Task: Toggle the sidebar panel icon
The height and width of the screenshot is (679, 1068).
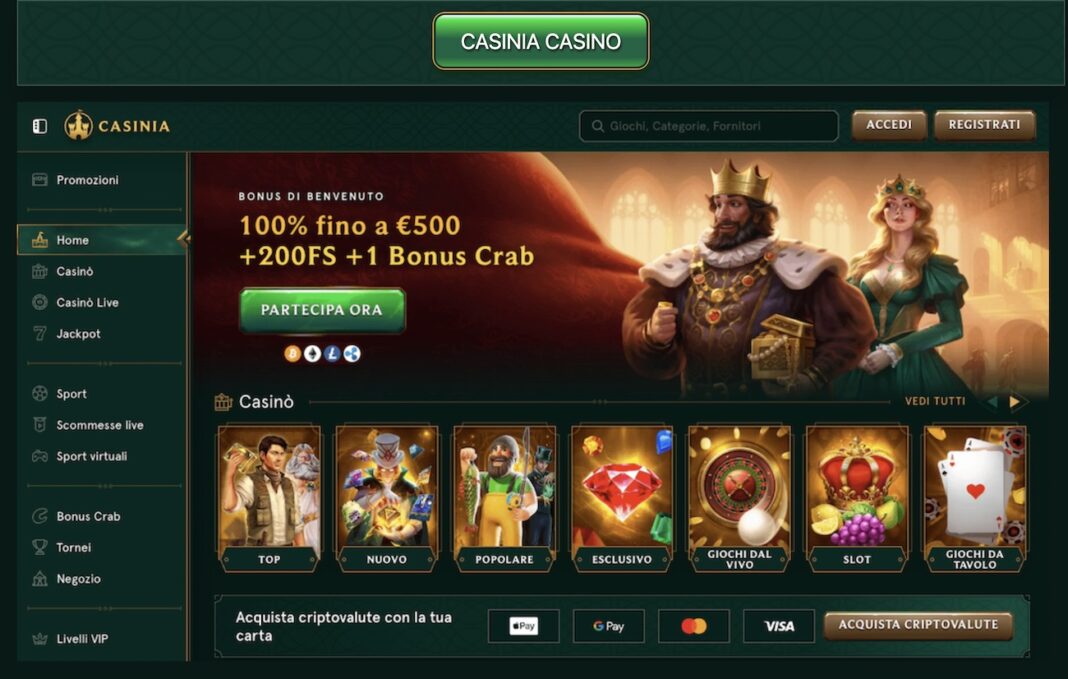Action: [x=40, y=126]
